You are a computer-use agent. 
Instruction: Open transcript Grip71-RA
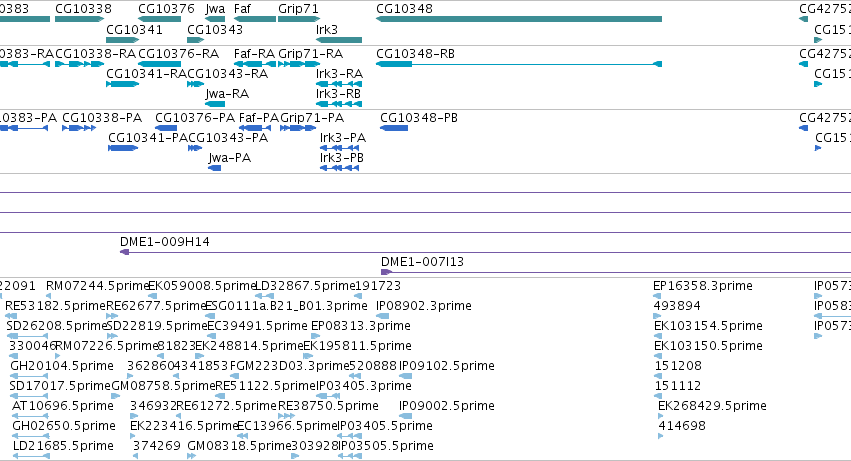[310, 54]
